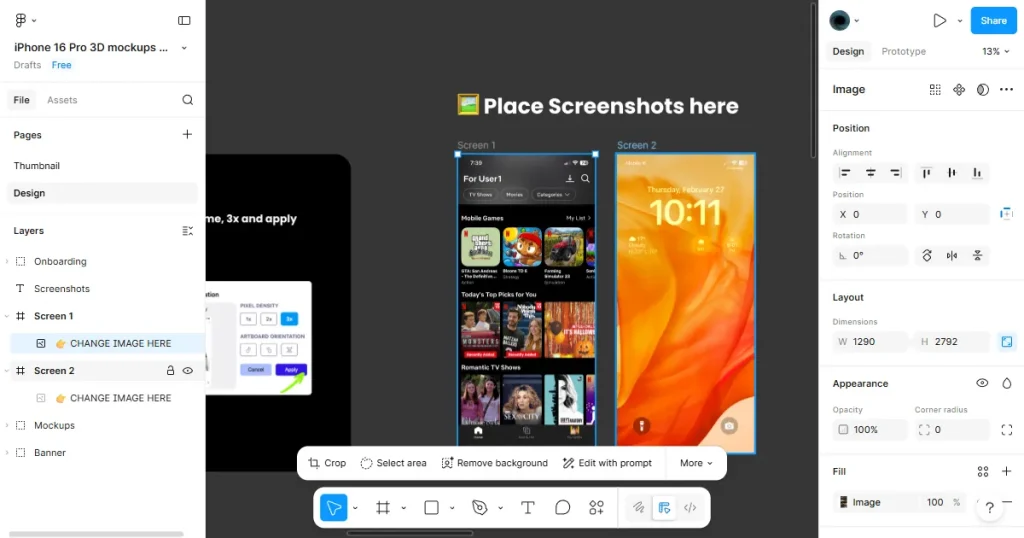The image size is (1024, 538).
Task: Switch to Draw mode icon
Action: coord(638,507)
